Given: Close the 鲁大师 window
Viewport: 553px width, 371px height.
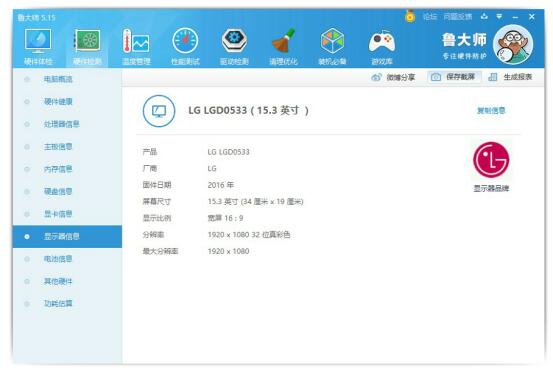Looking at the screenshot, I should tap(532, 17).
